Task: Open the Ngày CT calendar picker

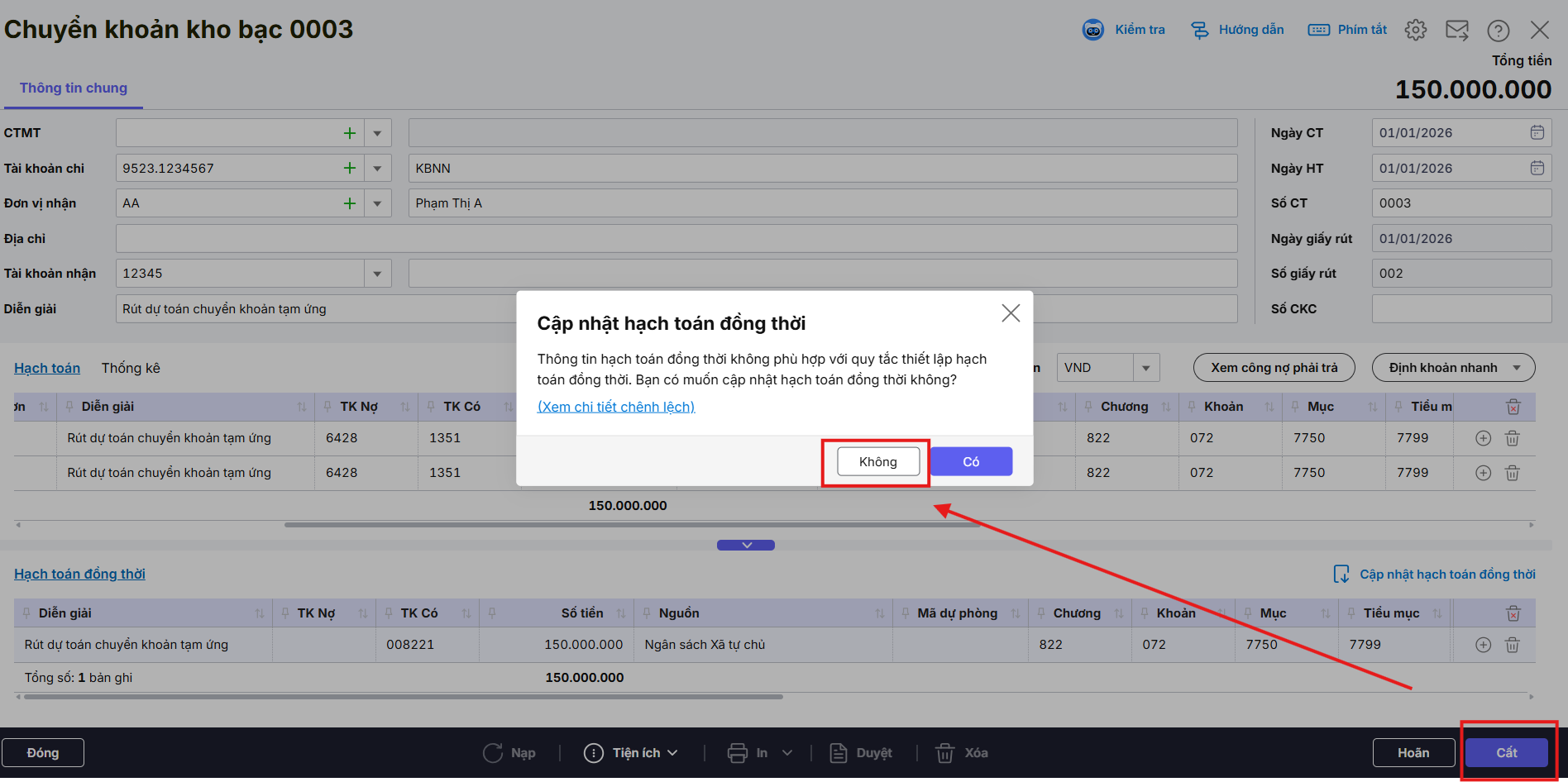Action: (1537, 133)
